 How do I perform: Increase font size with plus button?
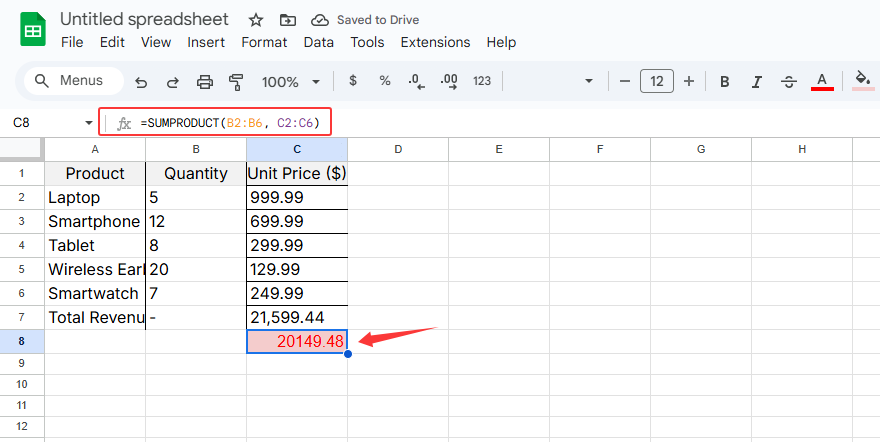point(688,81)
